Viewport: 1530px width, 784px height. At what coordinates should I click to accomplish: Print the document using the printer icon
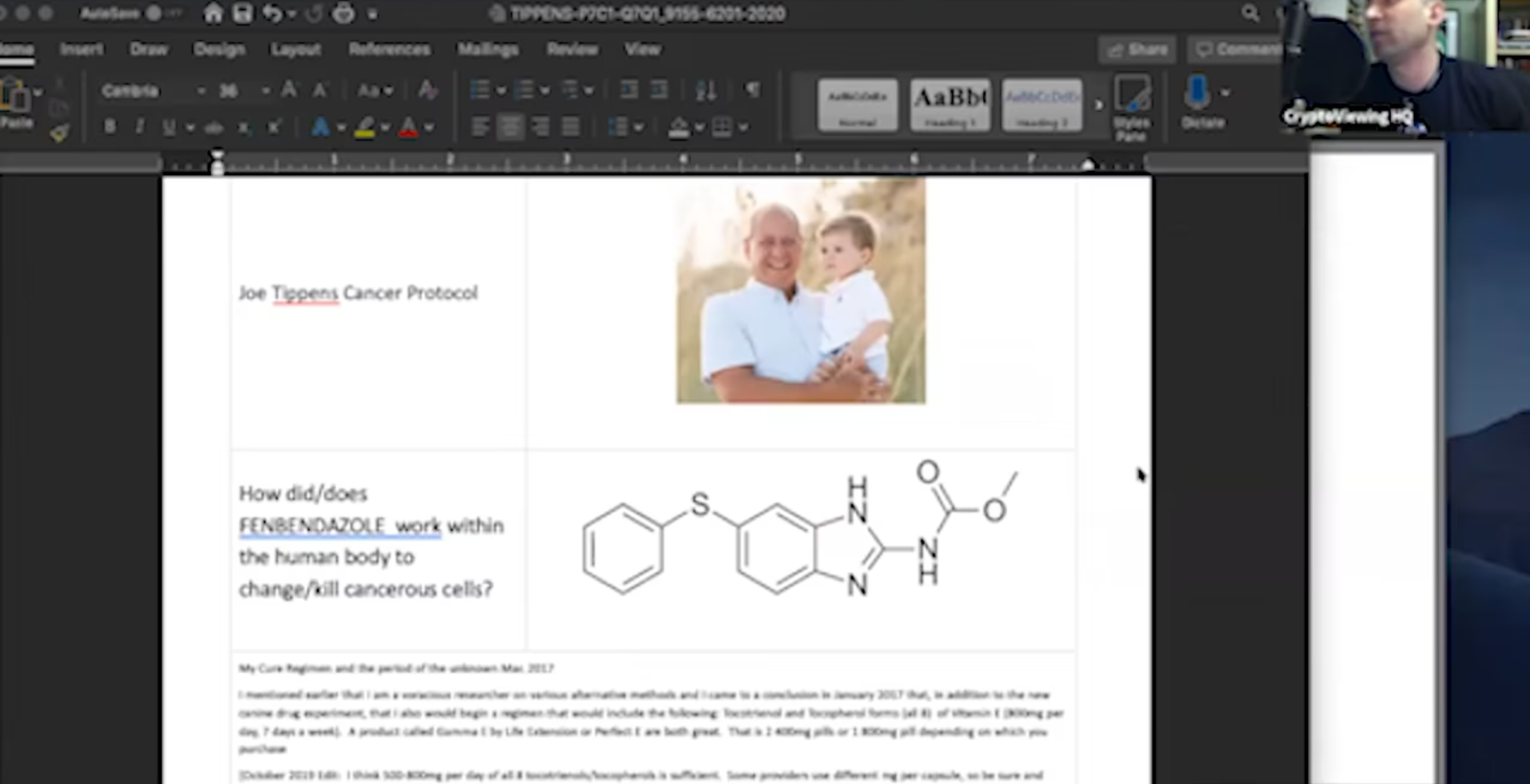point(344,14)
